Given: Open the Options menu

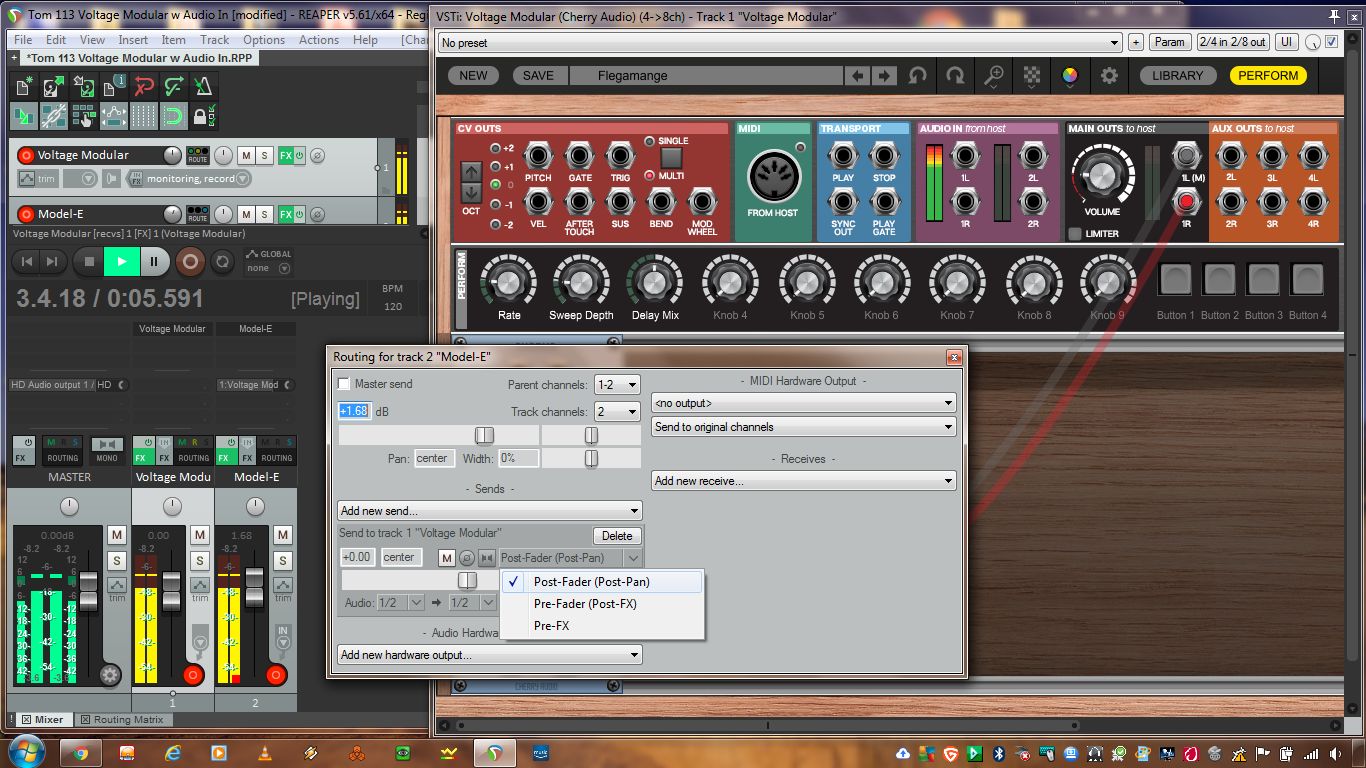Looking at the screenshot, I should click(264, 40).
